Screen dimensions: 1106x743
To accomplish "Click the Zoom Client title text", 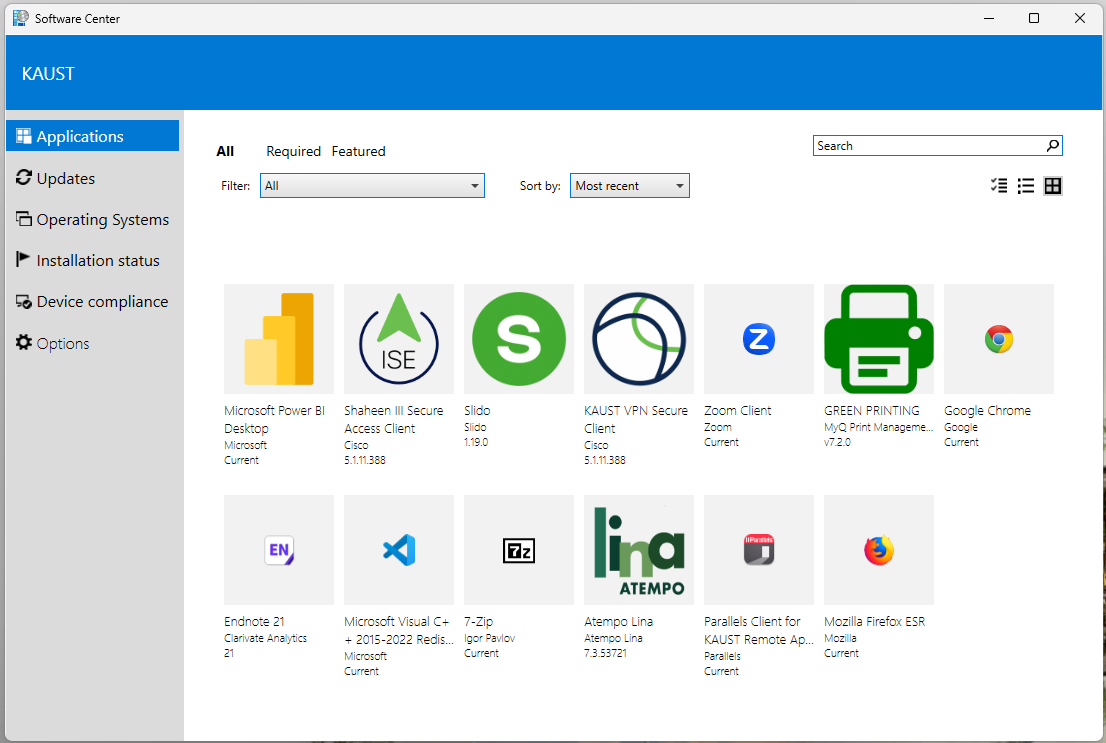I will point(738,411).
